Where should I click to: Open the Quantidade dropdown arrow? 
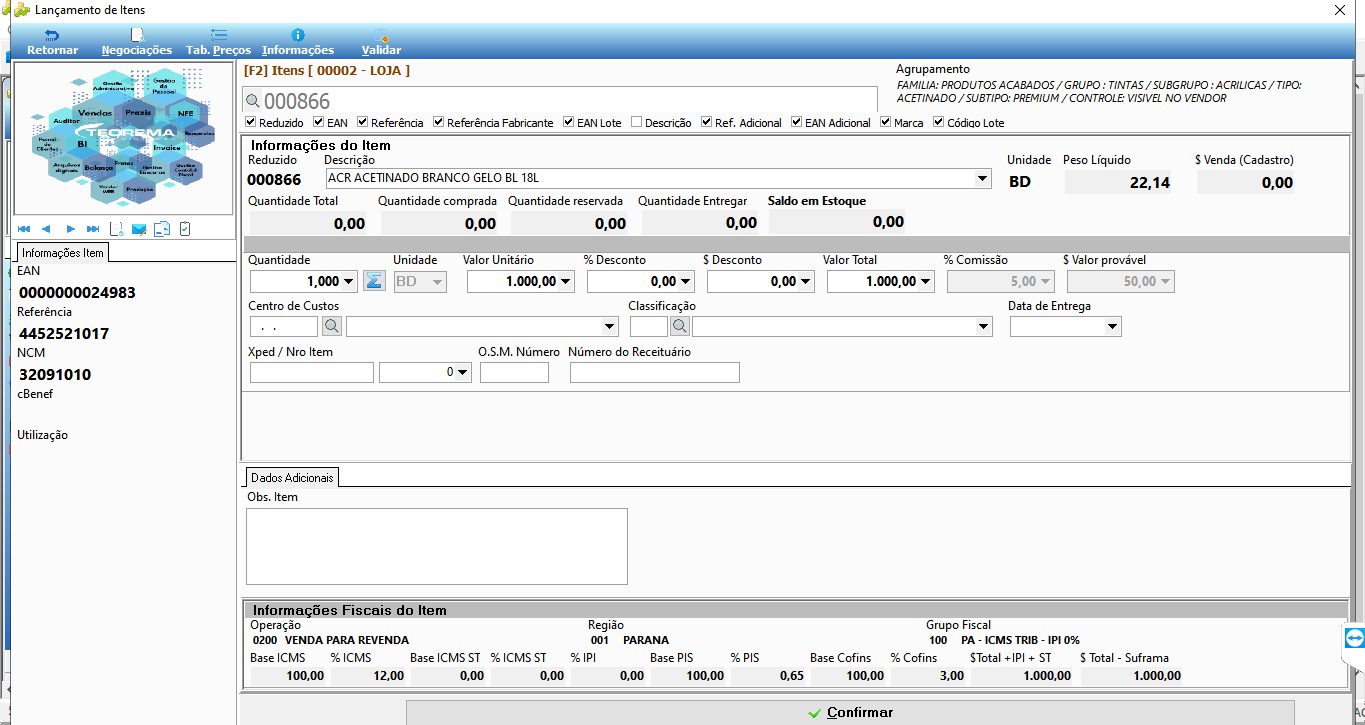click(348, 282)
